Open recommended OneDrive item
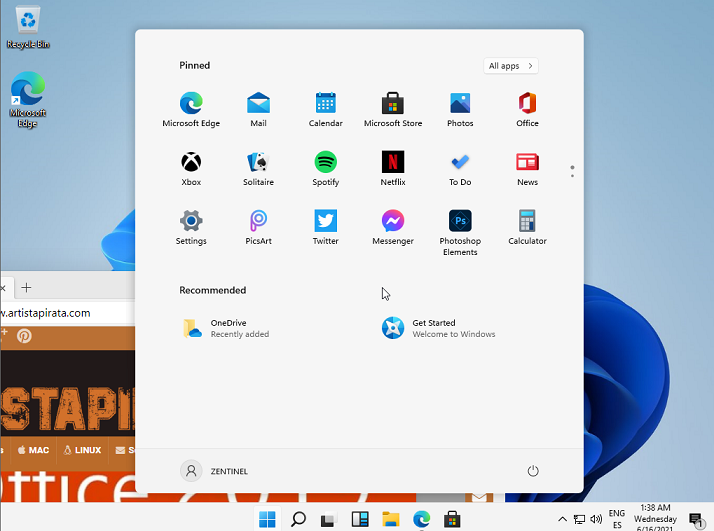 click(226, 328)
